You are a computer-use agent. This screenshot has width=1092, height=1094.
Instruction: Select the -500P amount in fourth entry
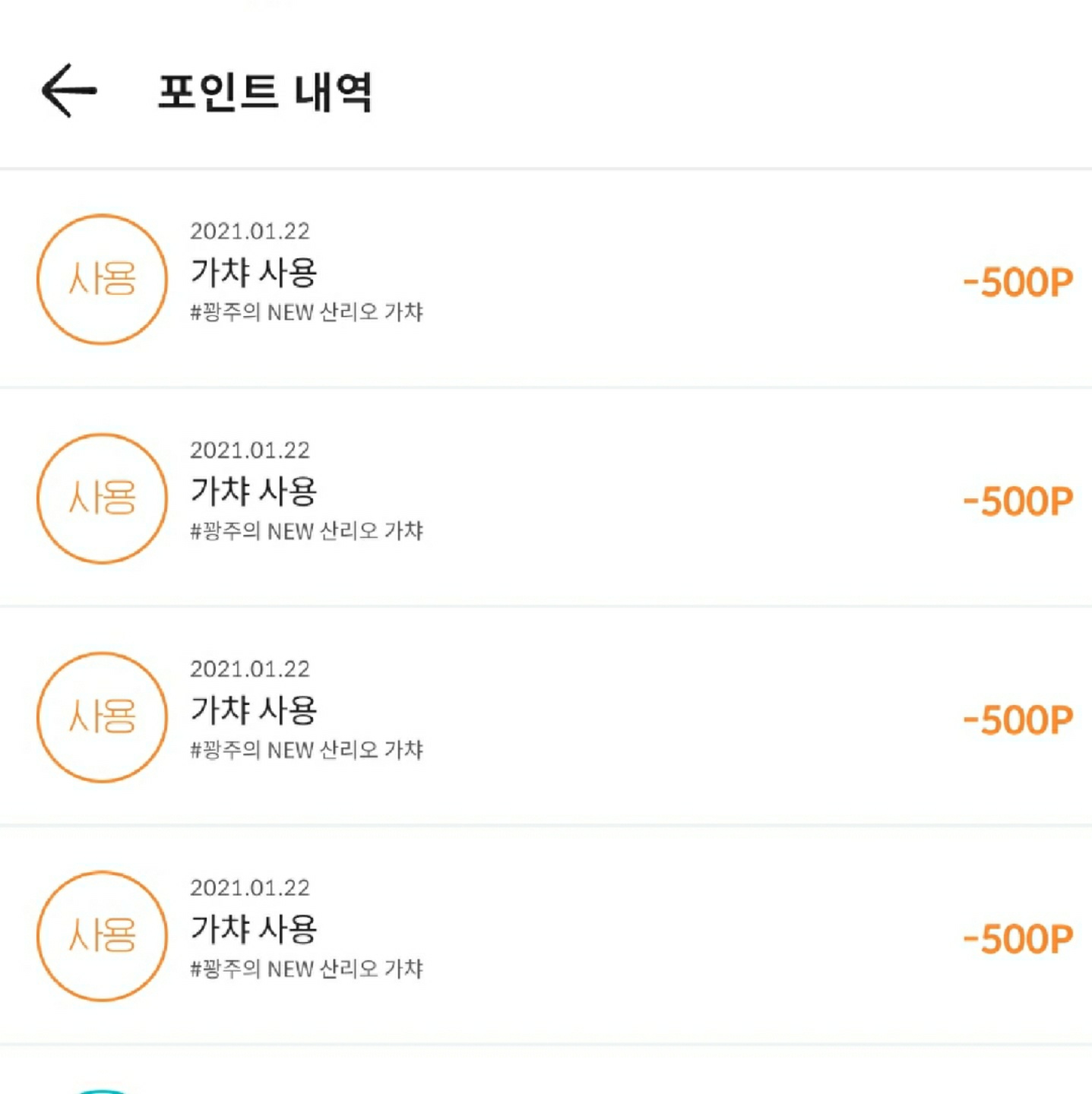[1018, 938]
